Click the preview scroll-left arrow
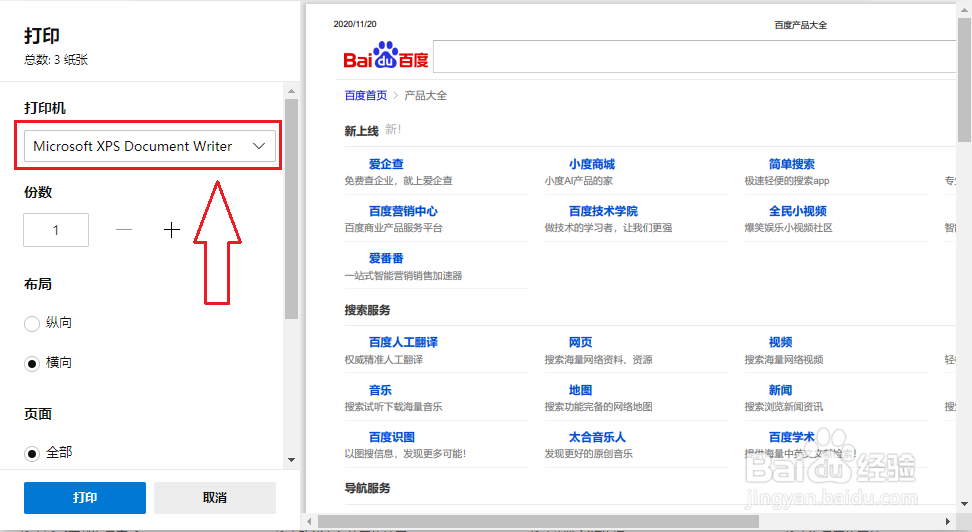Viewport: 972px width, 532px height. click(x=310, y=521)
